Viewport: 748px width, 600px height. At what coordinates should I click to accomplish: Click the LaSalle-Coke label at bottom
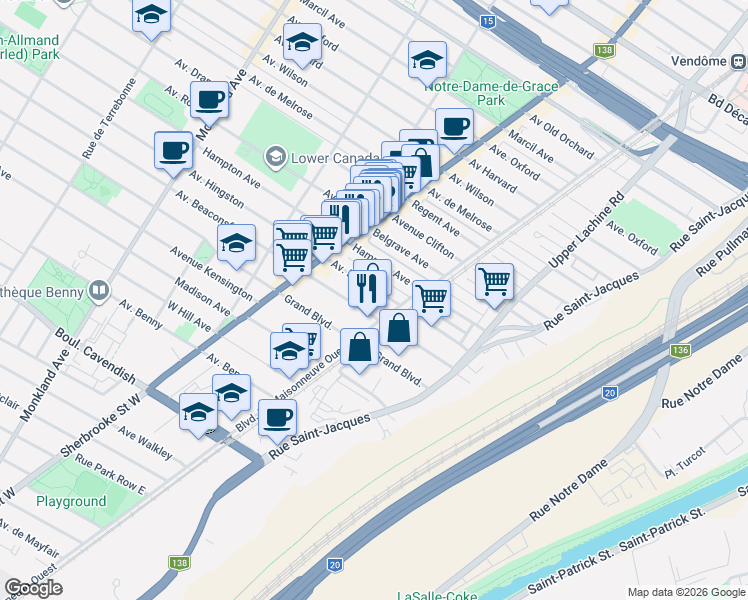437,596
